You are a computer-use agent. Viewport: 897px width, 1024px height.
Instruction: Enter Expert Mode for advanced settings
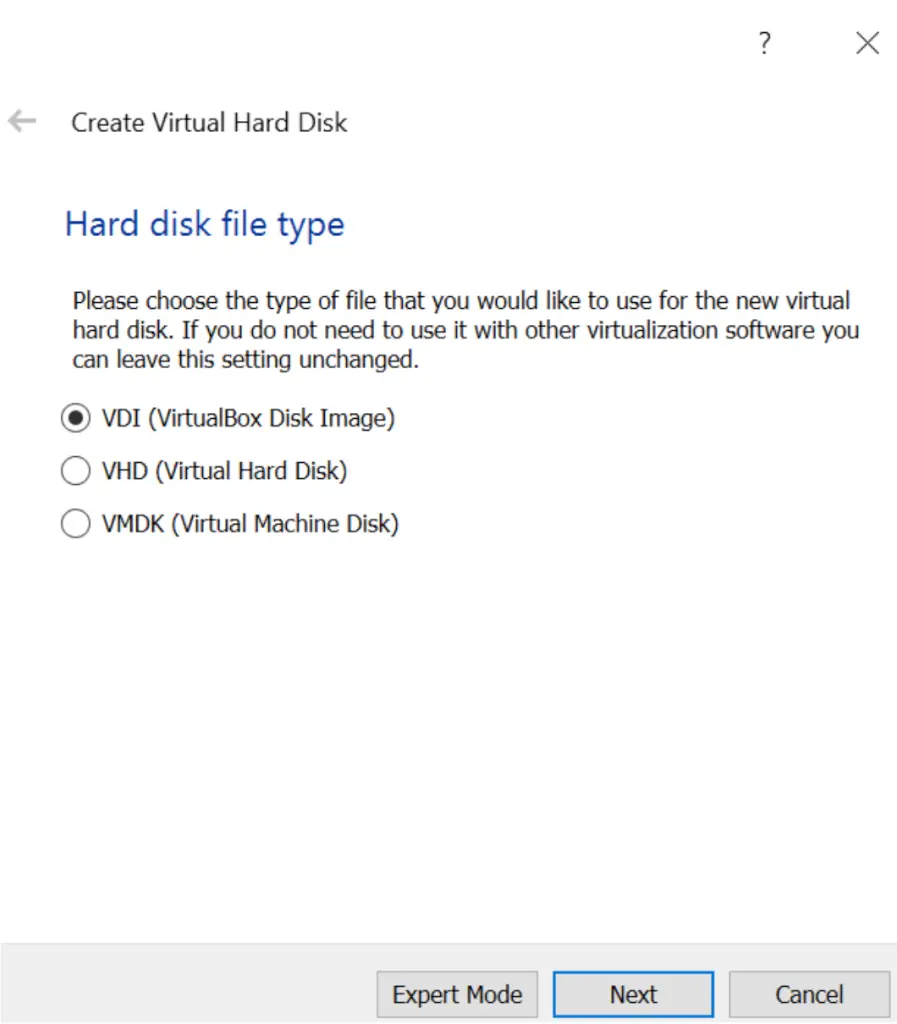click(x=457, y=994)
